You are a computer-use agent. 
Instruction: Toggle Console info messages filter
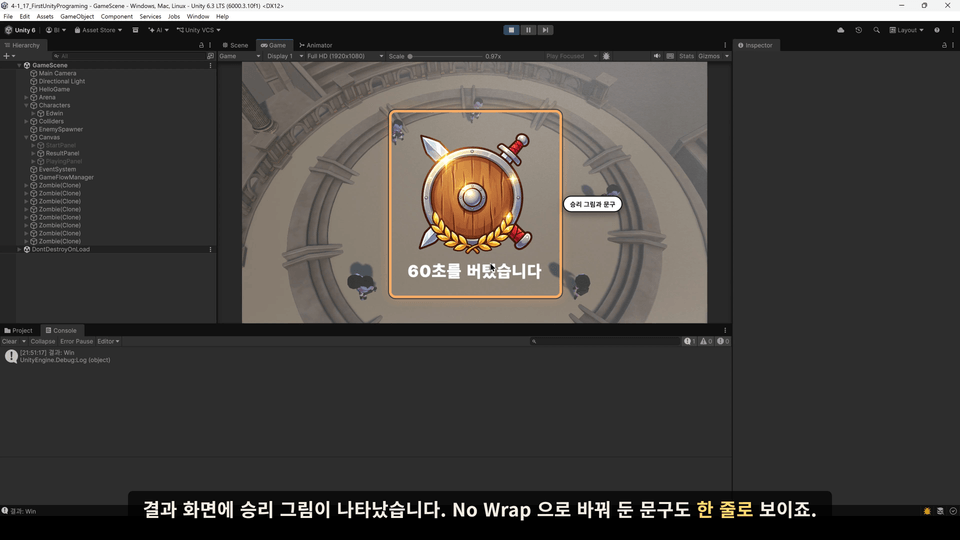click(x=689, y=342)
